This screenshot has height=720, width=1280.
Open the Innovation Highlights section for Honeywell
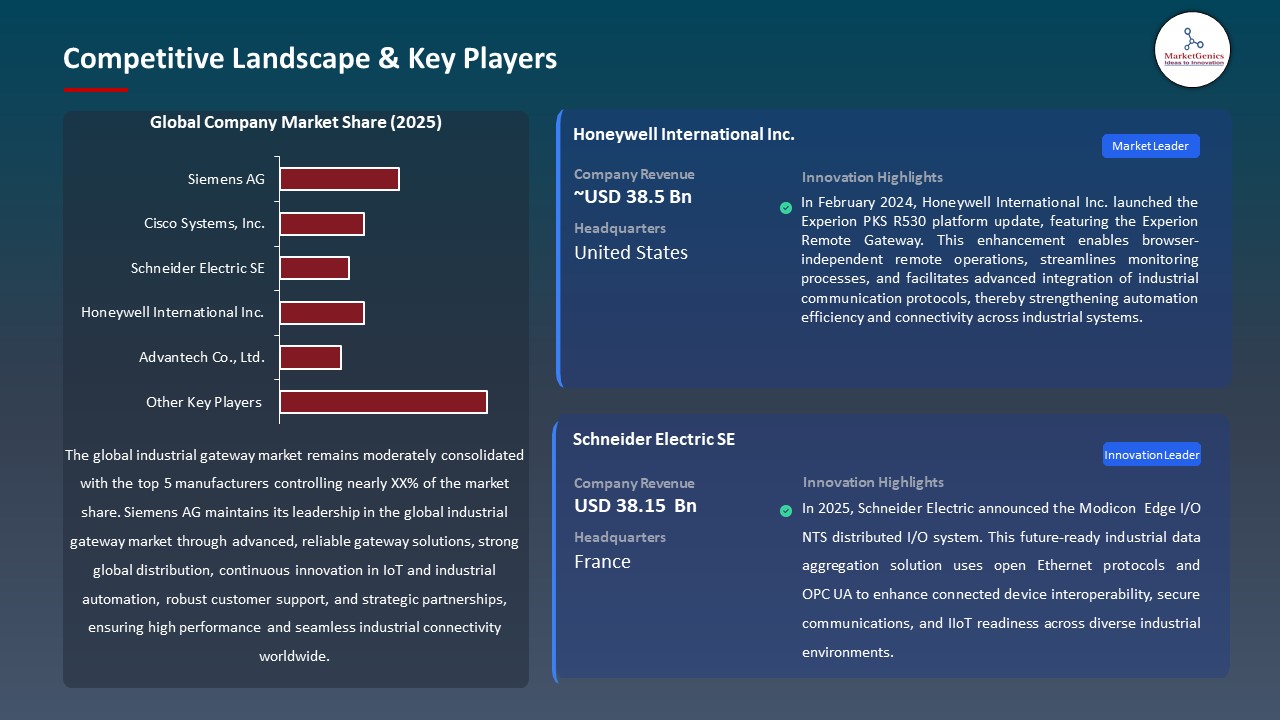(871, 177)
